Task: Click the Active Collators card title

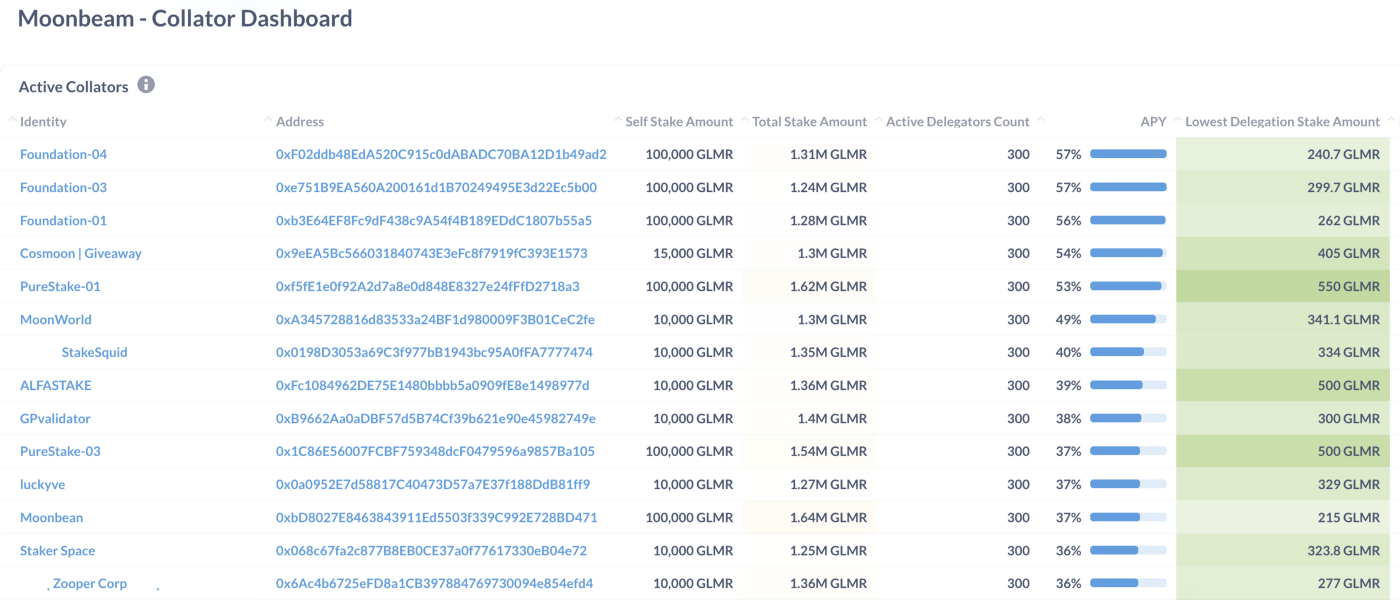Action: coord(73,86)
